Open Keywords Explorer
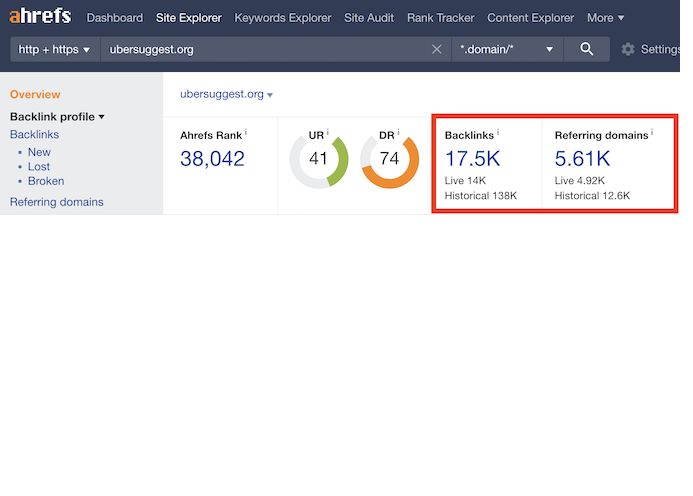 point(282,18)
